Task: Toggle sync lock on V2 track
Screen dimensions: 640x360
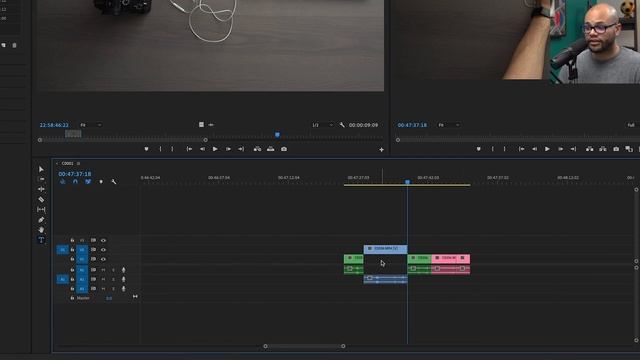Action: click(x=93, y=250)
